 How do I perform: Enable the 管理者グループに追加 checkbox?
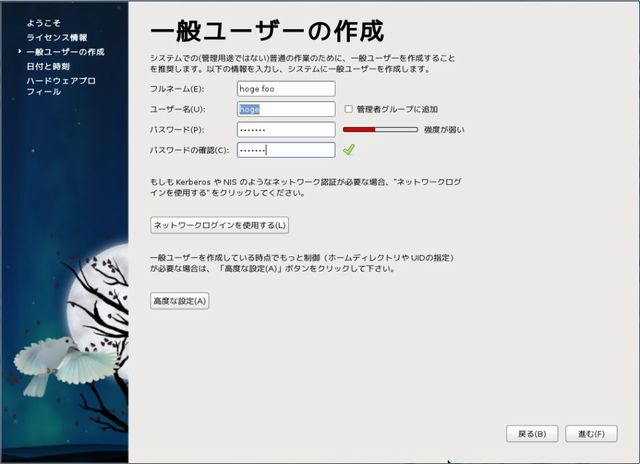348,109
